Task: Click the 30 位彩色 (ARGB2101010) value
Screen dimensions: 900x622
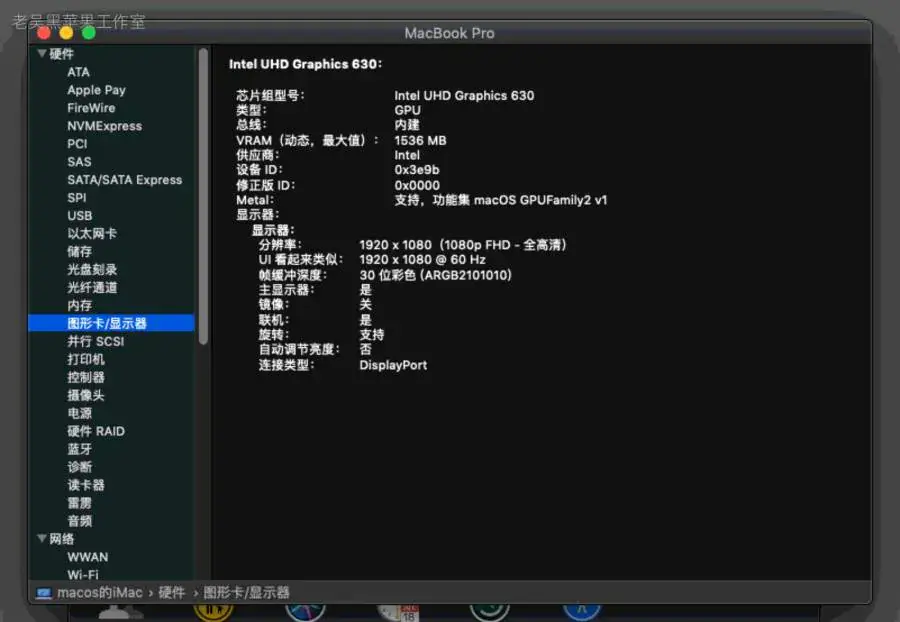Action: [435, 275]
